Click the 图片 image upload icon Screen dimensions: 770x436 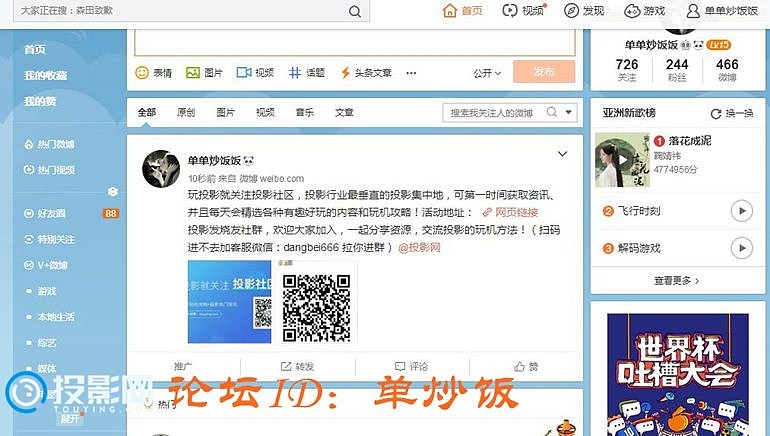pyautogui.click(x=193, y=73)
